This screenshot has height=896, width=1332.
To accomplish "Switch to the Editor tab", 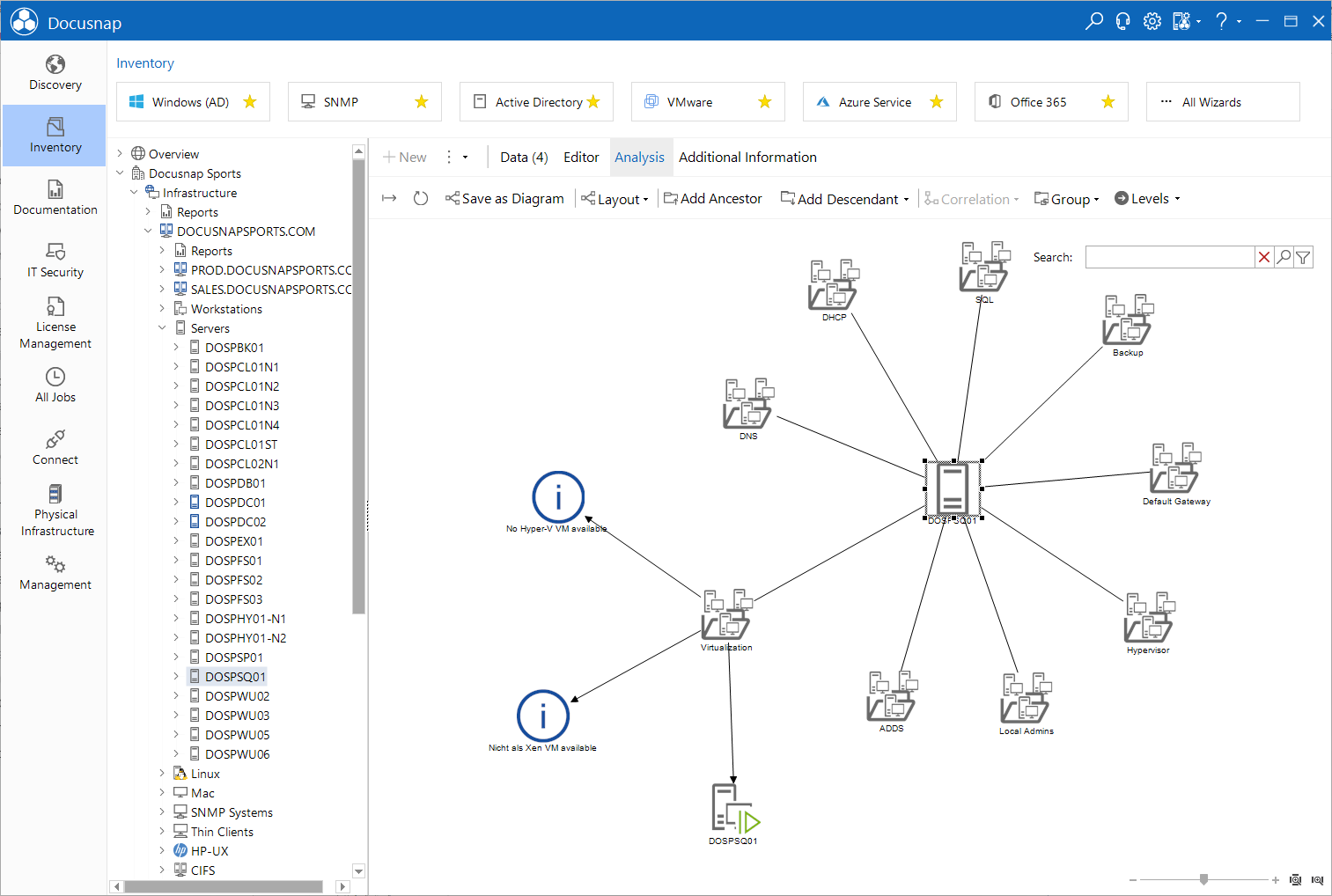I will coord(581,158).
